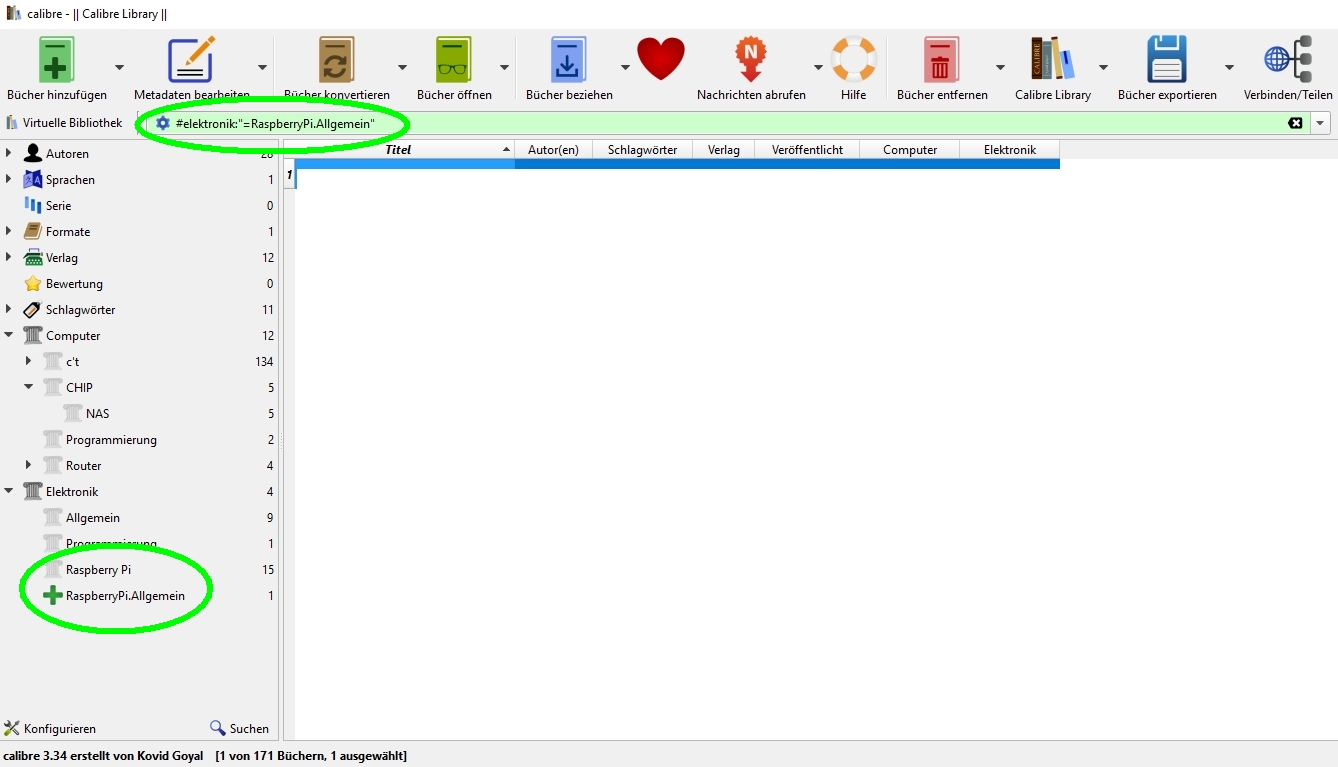
Task: Click the Bücher hinzufügen icon
Action: (x=57, y=59)
